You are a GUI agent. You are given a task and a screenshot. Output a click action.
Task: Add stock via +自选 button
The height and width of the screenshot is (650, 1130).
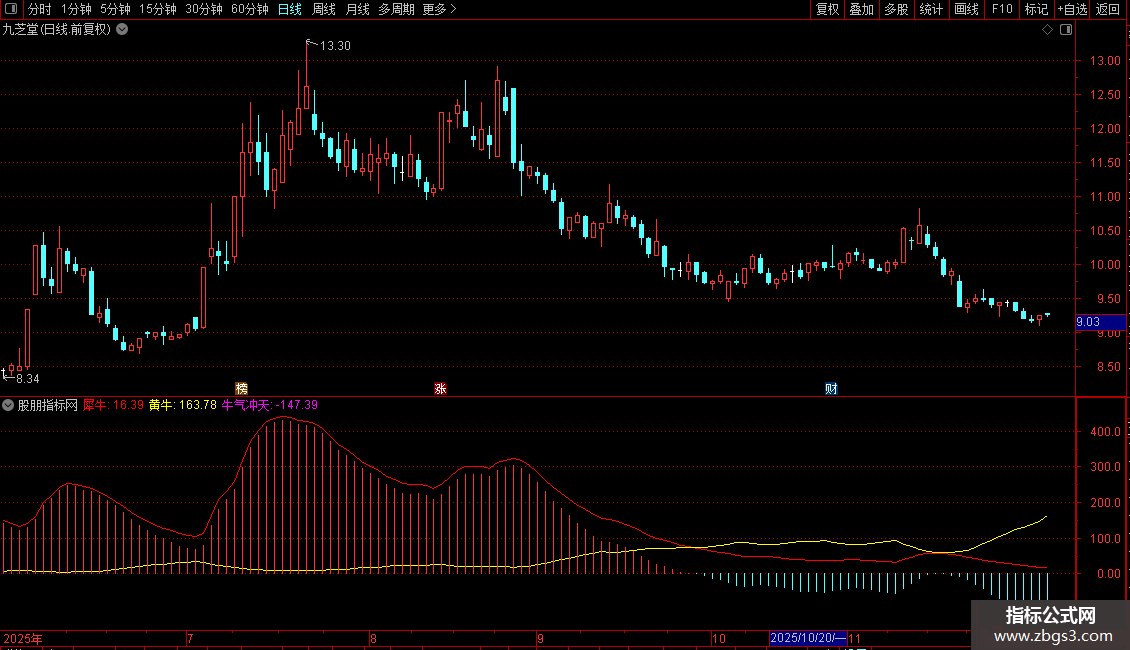coord(1071,9)
